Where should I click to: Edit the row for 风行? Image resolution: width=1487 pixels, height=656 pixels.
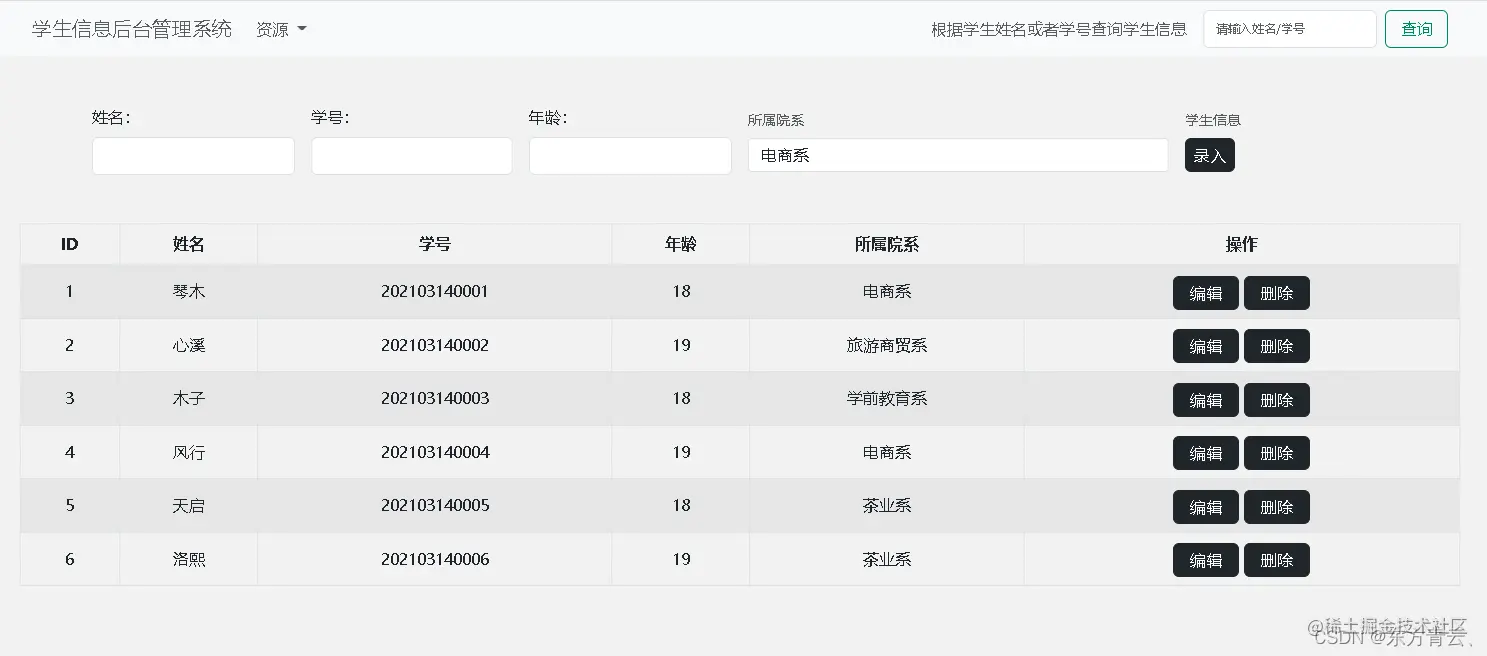tap(1205, 453)
